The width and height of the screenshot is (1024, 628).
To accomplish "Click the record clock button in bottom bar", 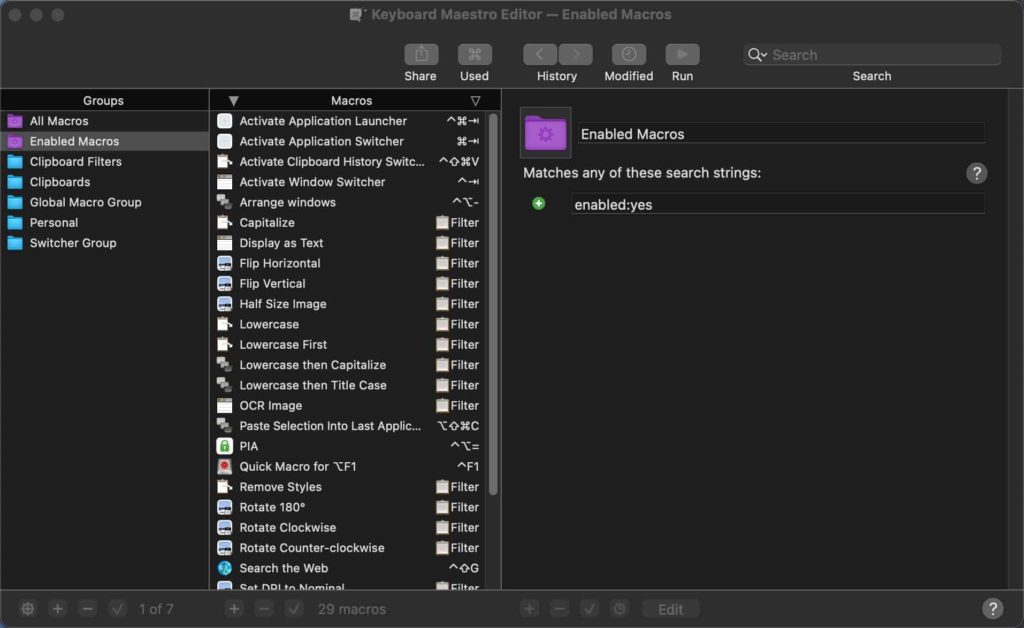I will click(619, 608).
